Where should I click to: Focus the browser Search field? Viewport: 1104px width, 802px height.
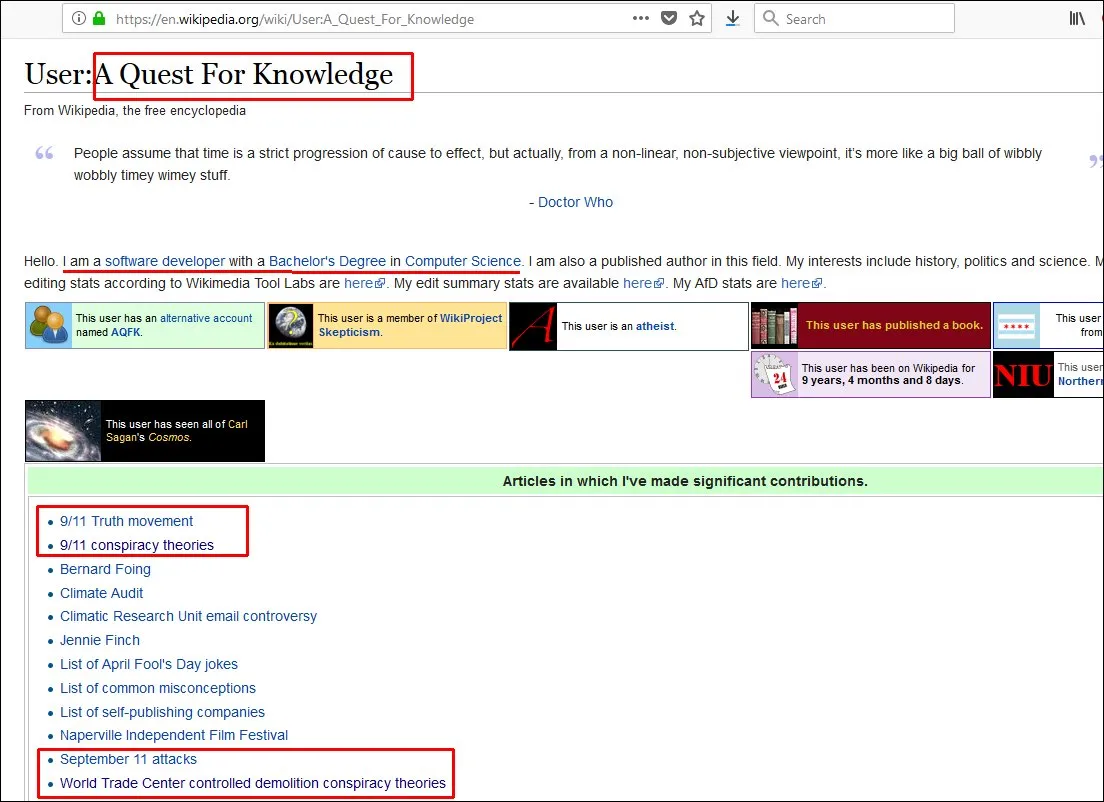[854, 19]
